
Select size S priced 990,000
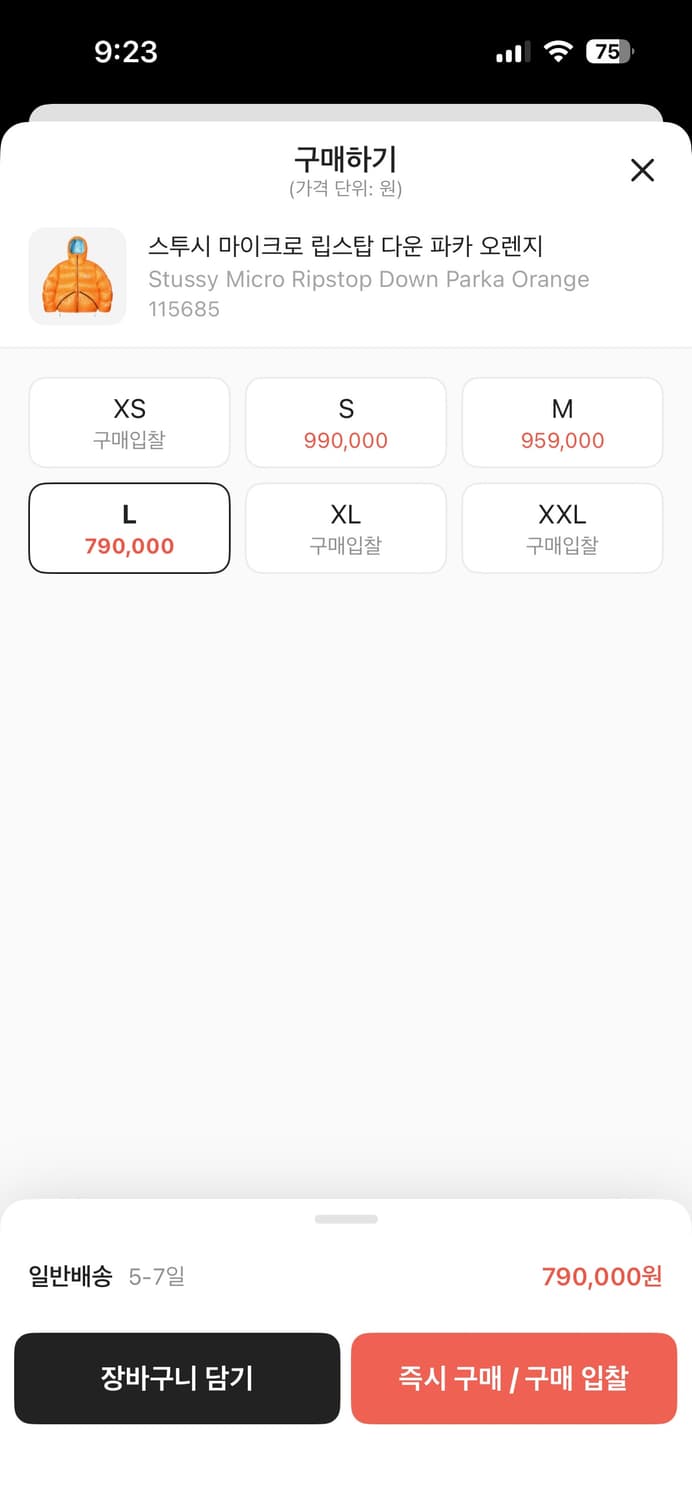point(345,422)
